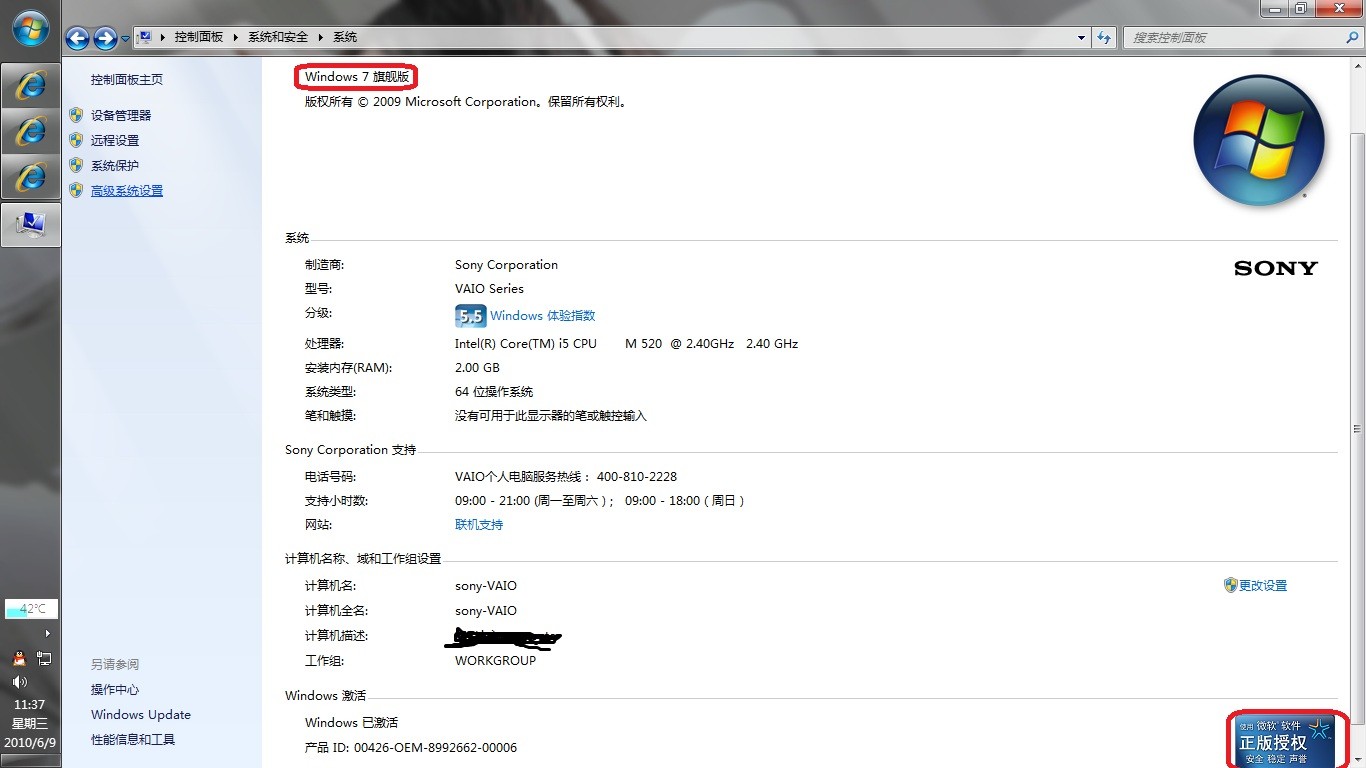1366x768 pixels.
Task: Open 系统保护
Action: 115,166
